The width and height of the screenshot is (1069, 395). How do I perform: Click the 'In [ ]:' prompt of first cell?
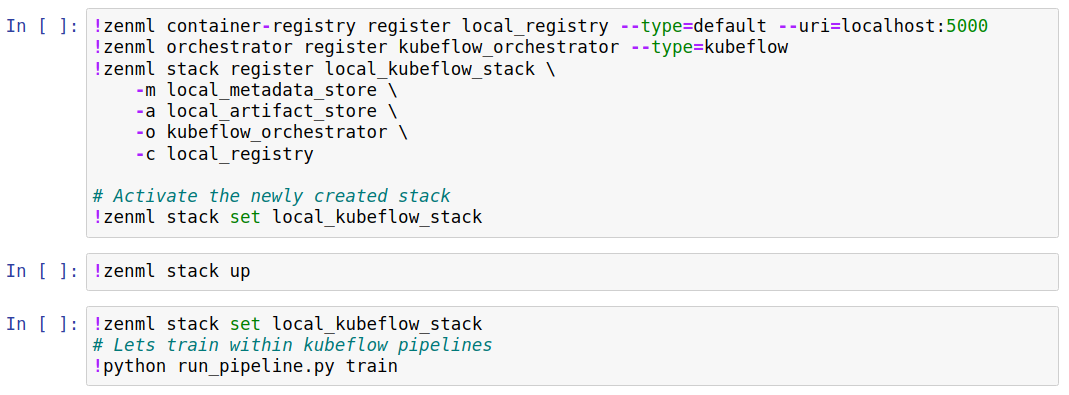(42, 27)
